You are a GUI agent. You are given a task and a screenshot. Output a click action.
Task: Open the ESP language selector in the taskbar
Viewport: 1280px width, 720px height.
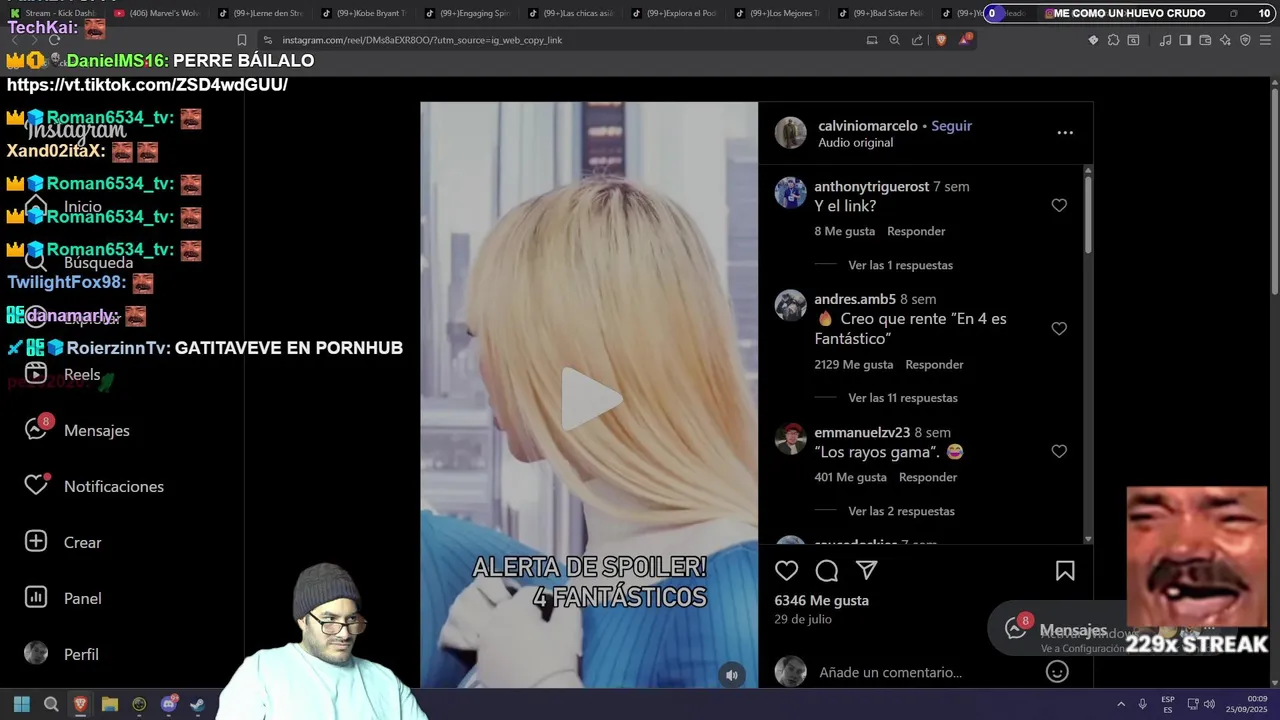click(x=1168, y=704)
